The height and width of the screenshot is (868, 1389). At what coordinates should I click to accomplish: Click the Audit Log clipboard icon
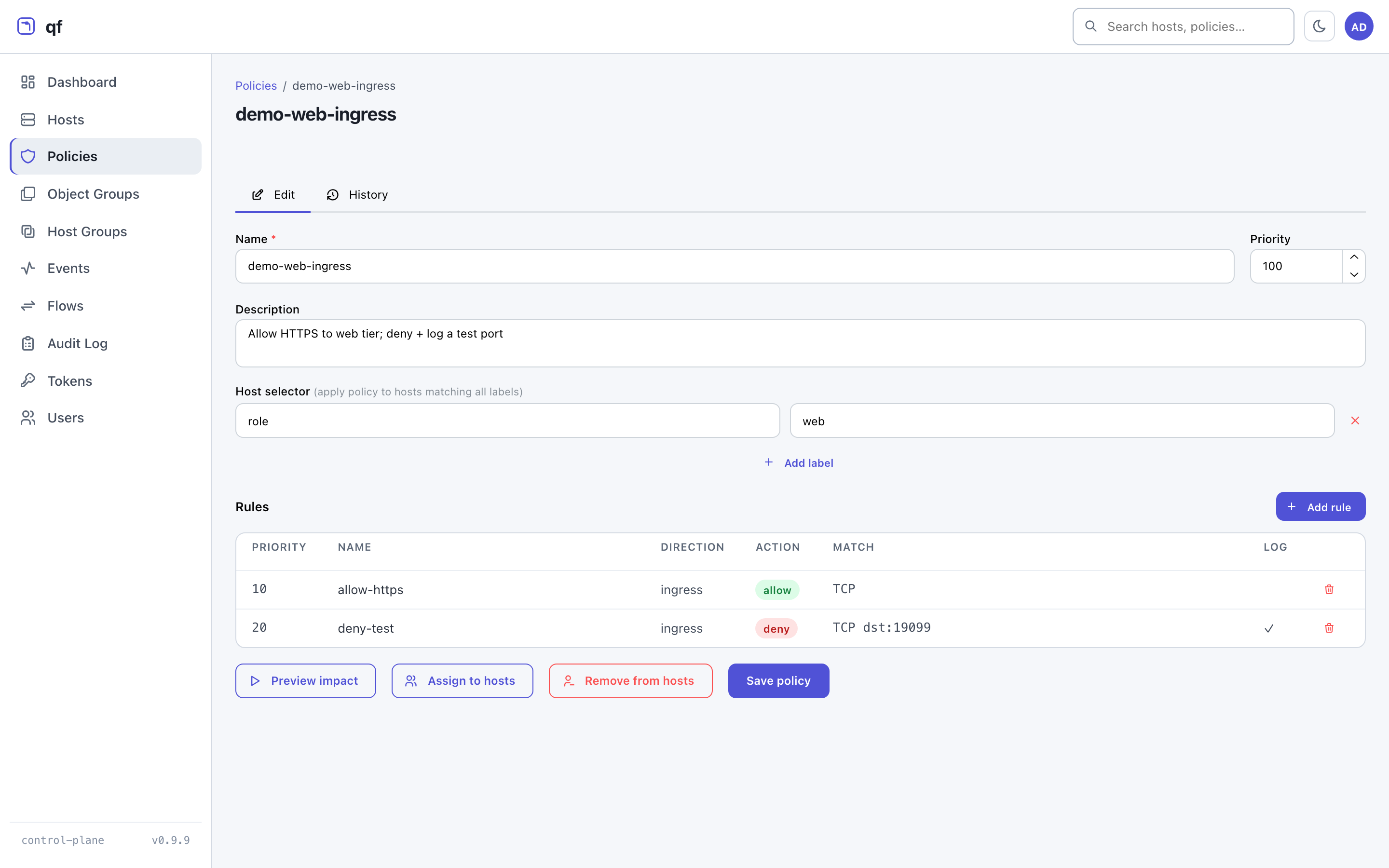28,343
